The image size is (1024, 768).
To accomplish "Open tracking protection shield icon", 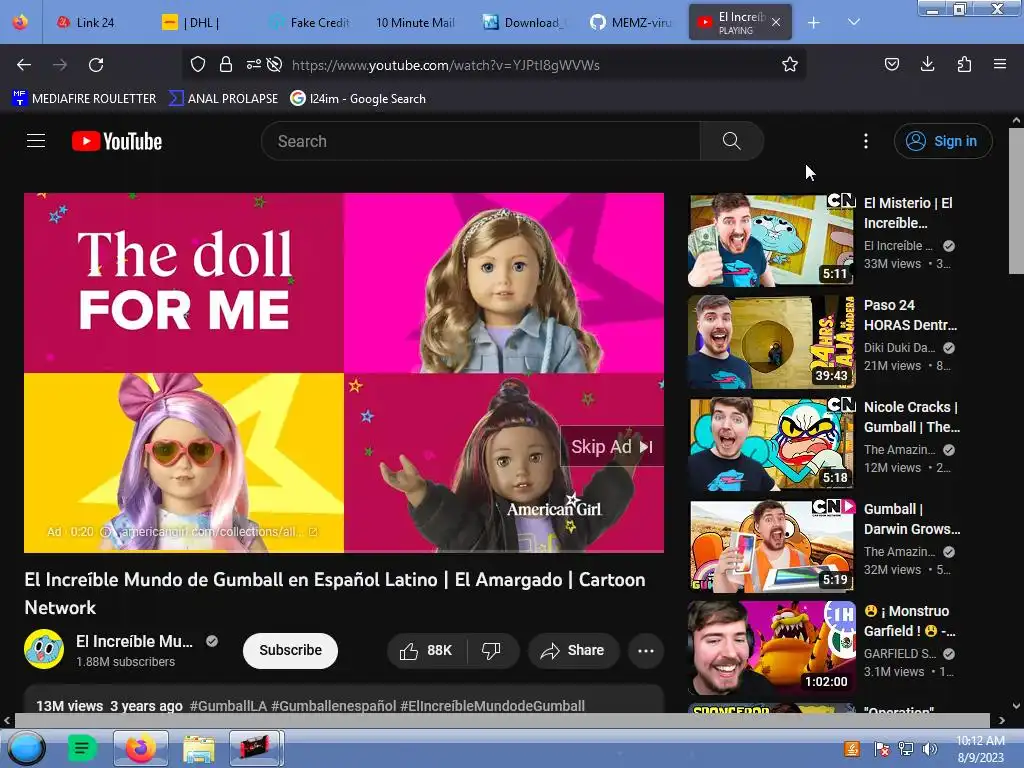I will pyautogui.click(x=198, y=64).
